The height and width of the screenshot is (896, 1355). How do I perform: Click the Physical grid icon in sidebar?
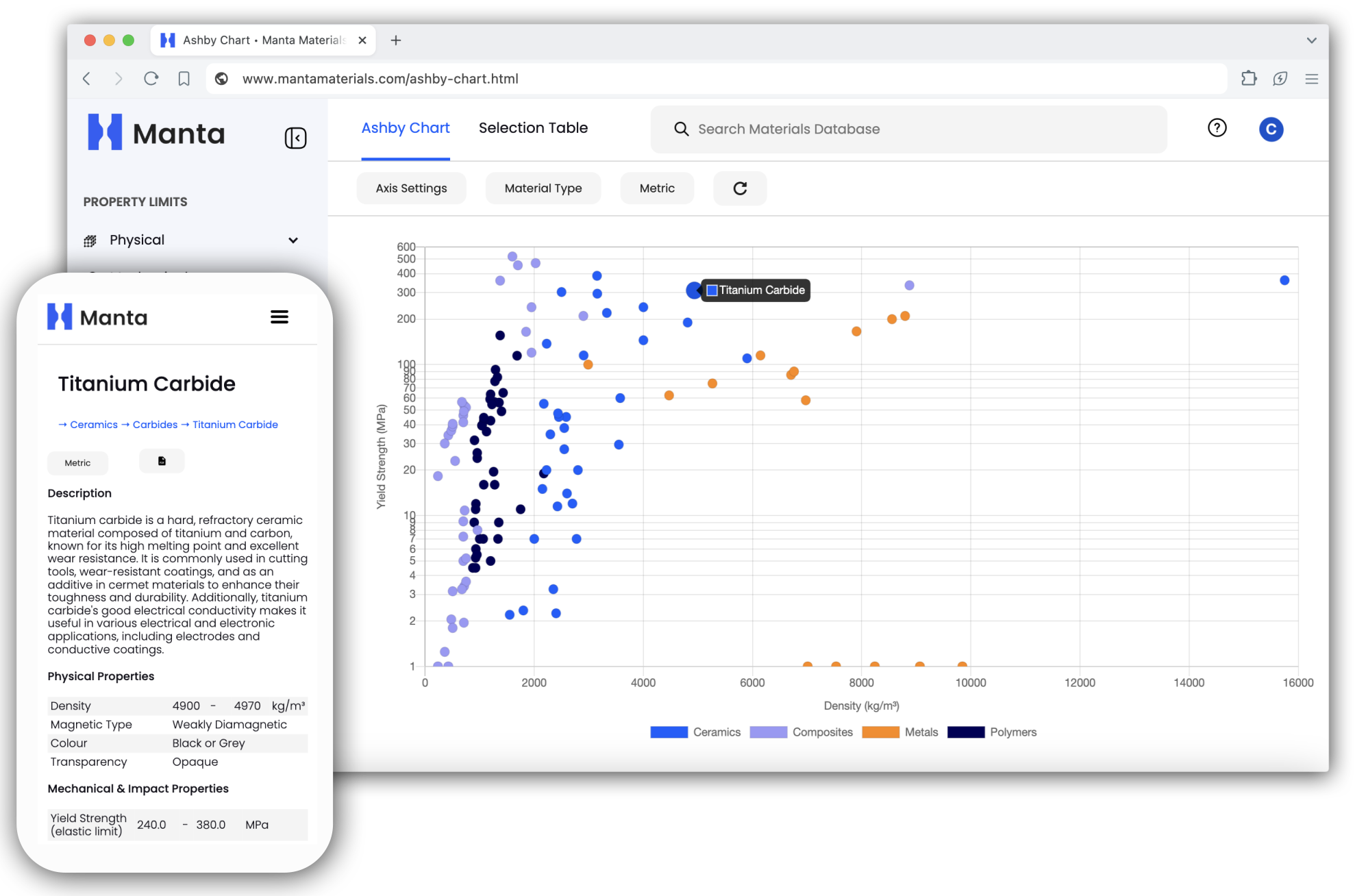[90, 240]
